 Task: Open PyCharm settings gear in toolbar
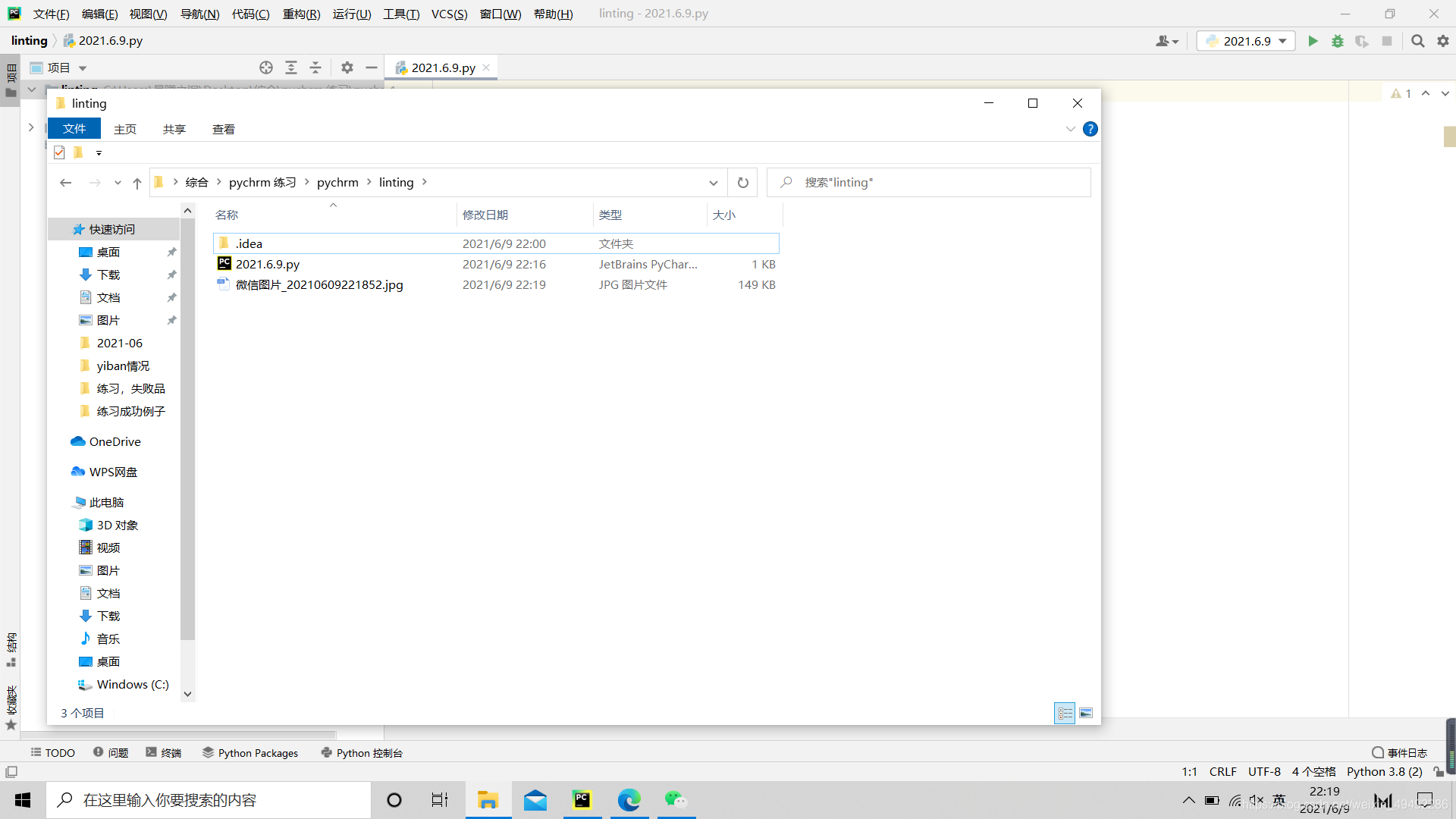(1443, 41)
